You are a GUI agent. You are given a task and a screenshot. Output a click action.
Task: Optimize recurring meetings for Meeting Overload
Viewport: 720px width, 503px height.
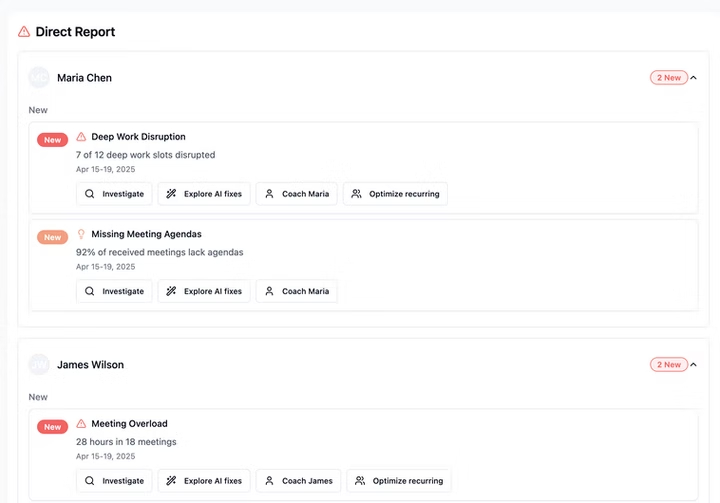coord(399,481)
